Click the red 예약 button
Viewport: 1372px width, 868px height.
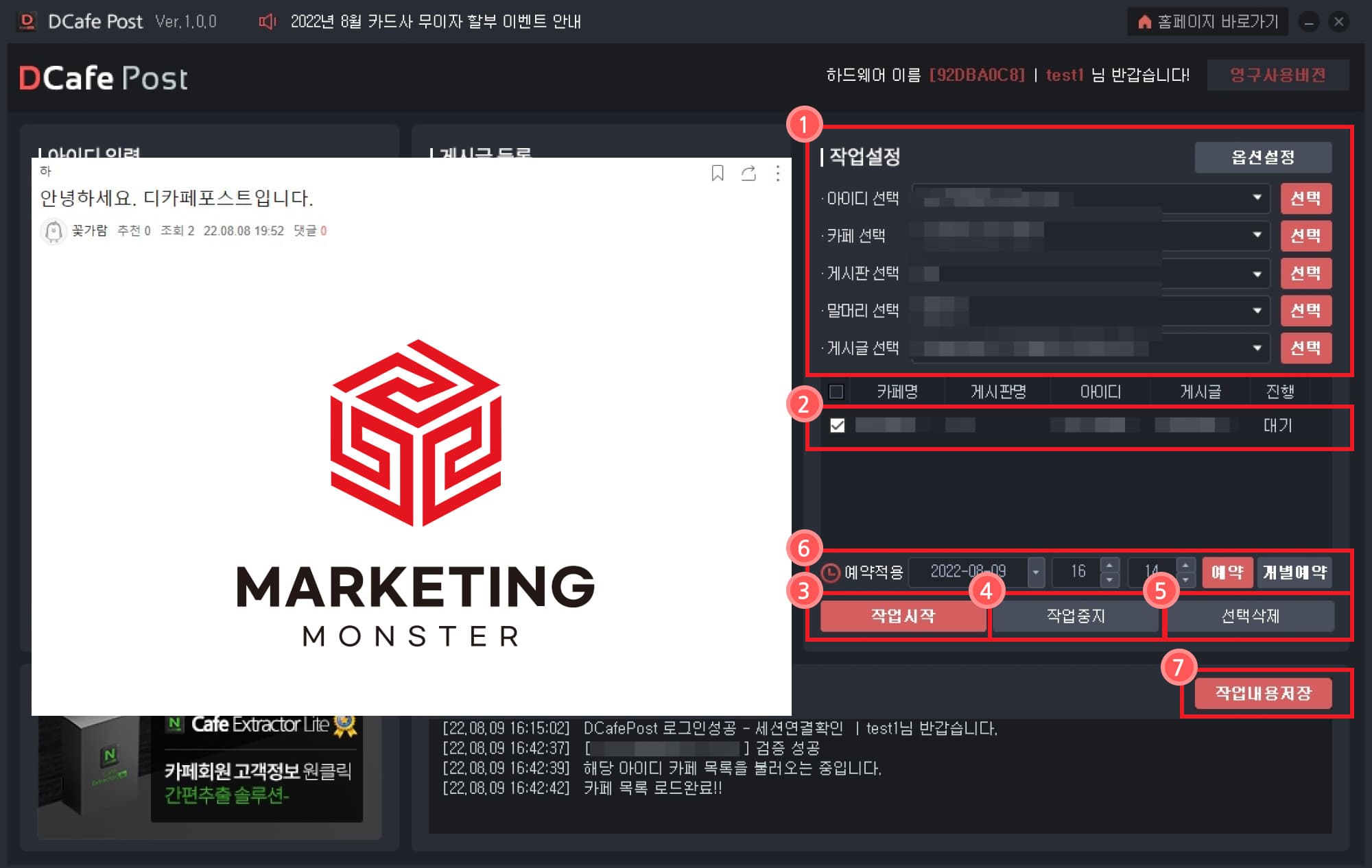[x=1227, y=572]
